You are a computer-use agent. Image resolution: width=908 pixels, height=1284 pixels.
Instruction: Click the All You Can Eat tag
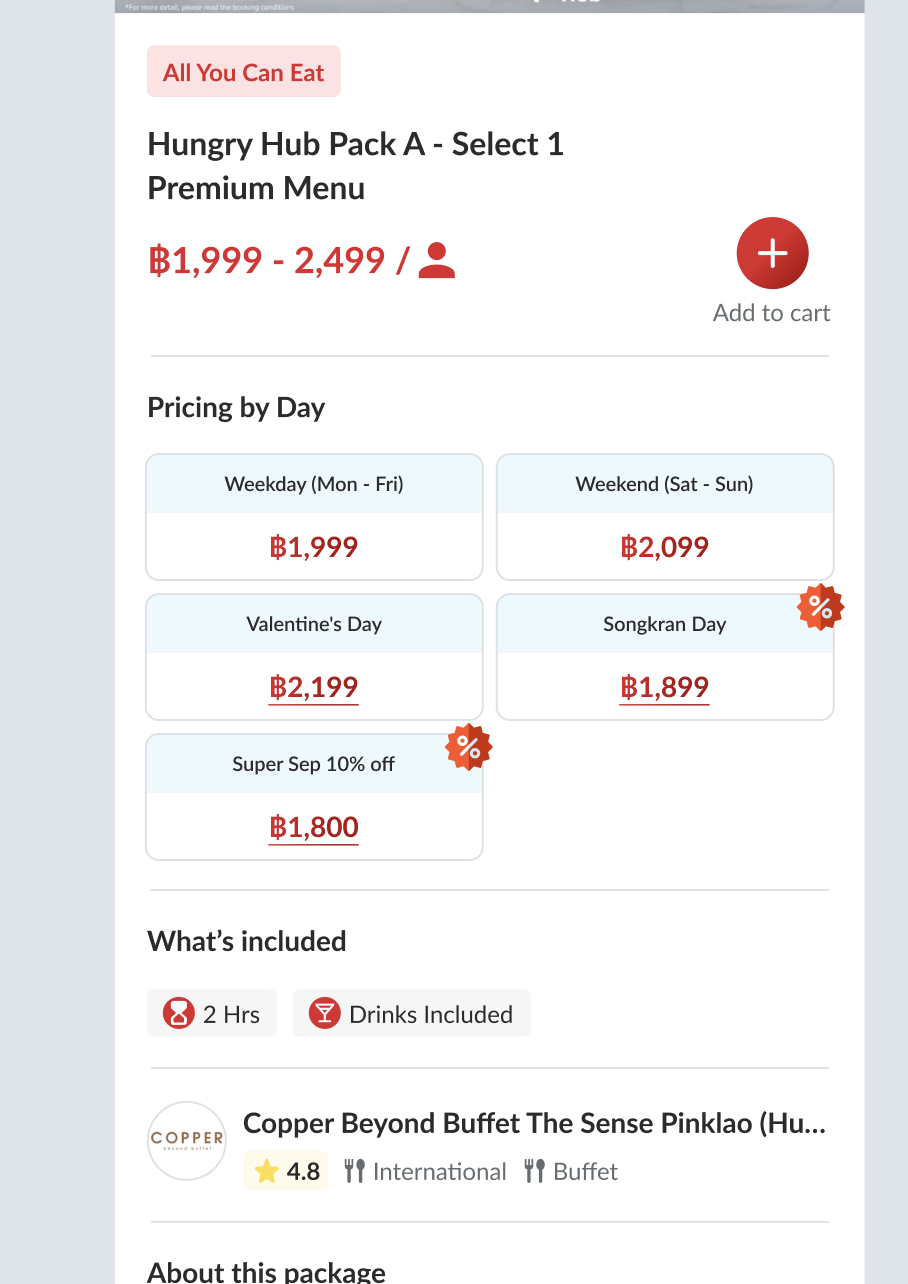click(244, 72)
